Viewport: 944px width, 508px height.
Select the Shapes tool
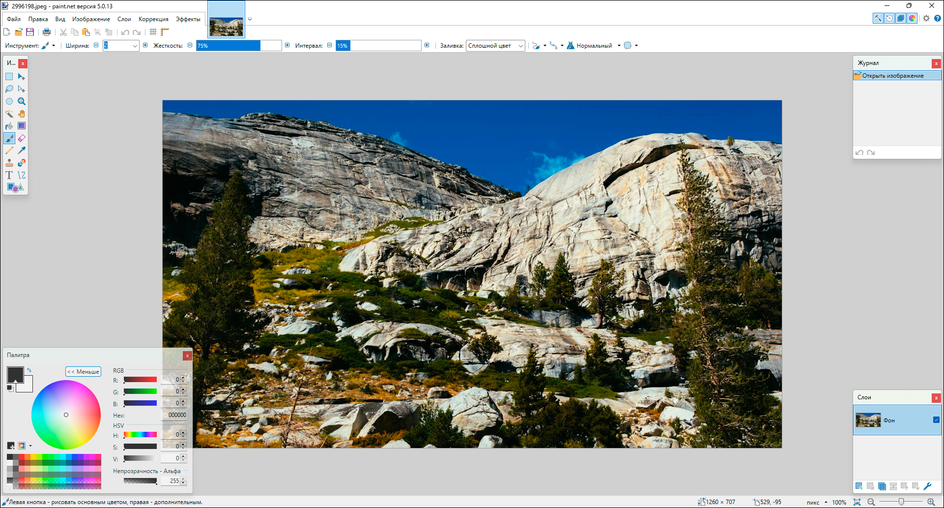14,188
